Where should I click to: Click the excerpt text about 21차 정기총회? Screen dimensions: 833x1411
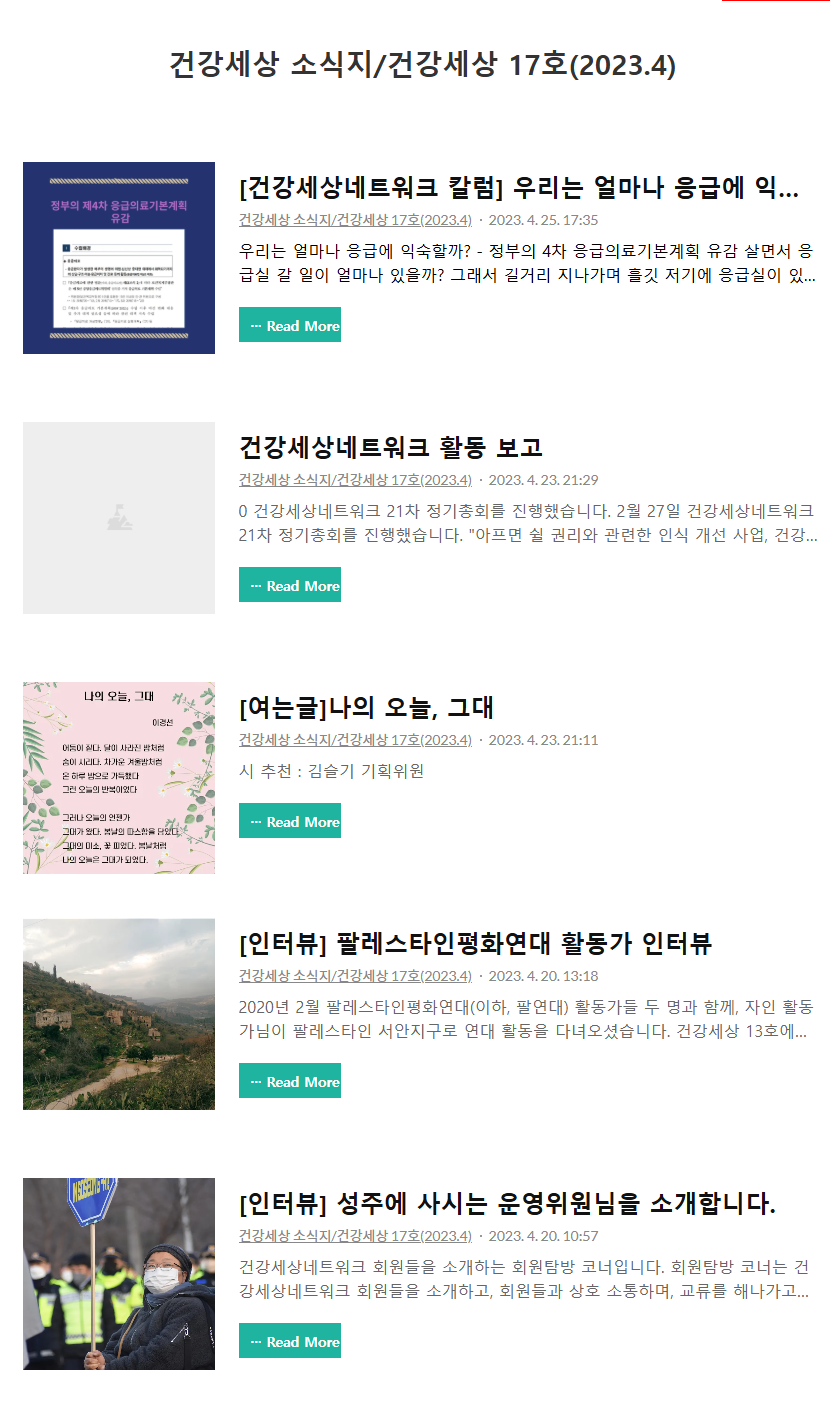528,523
